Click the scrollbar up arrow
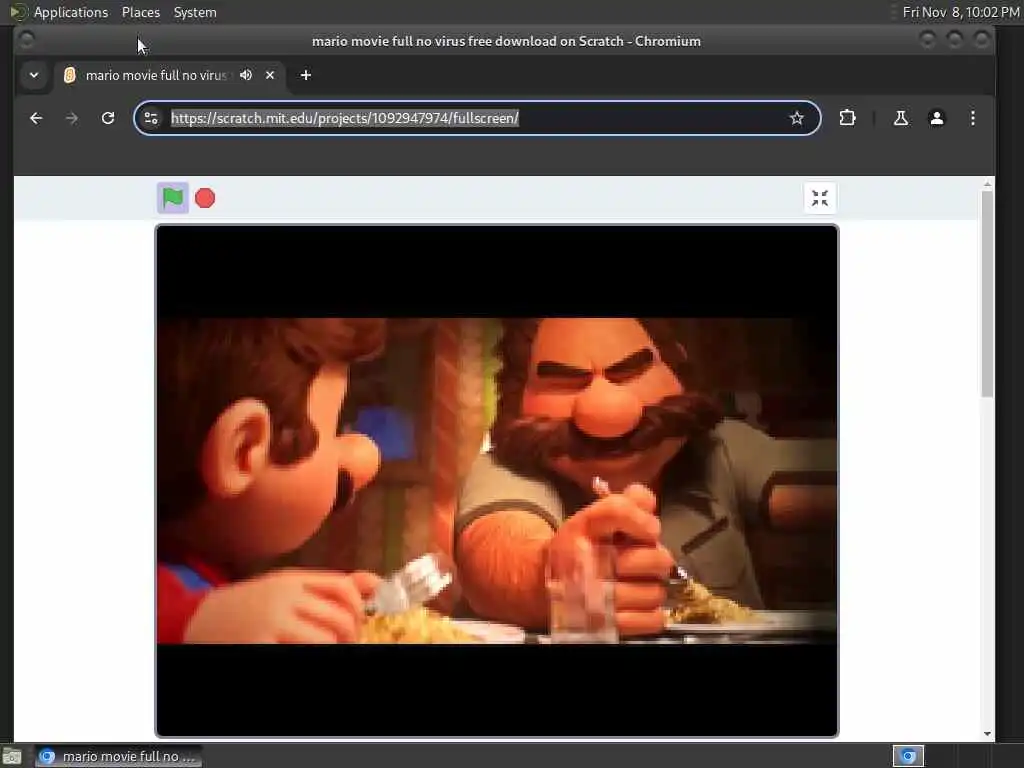 pyautogui.click(x=987, y=185)
